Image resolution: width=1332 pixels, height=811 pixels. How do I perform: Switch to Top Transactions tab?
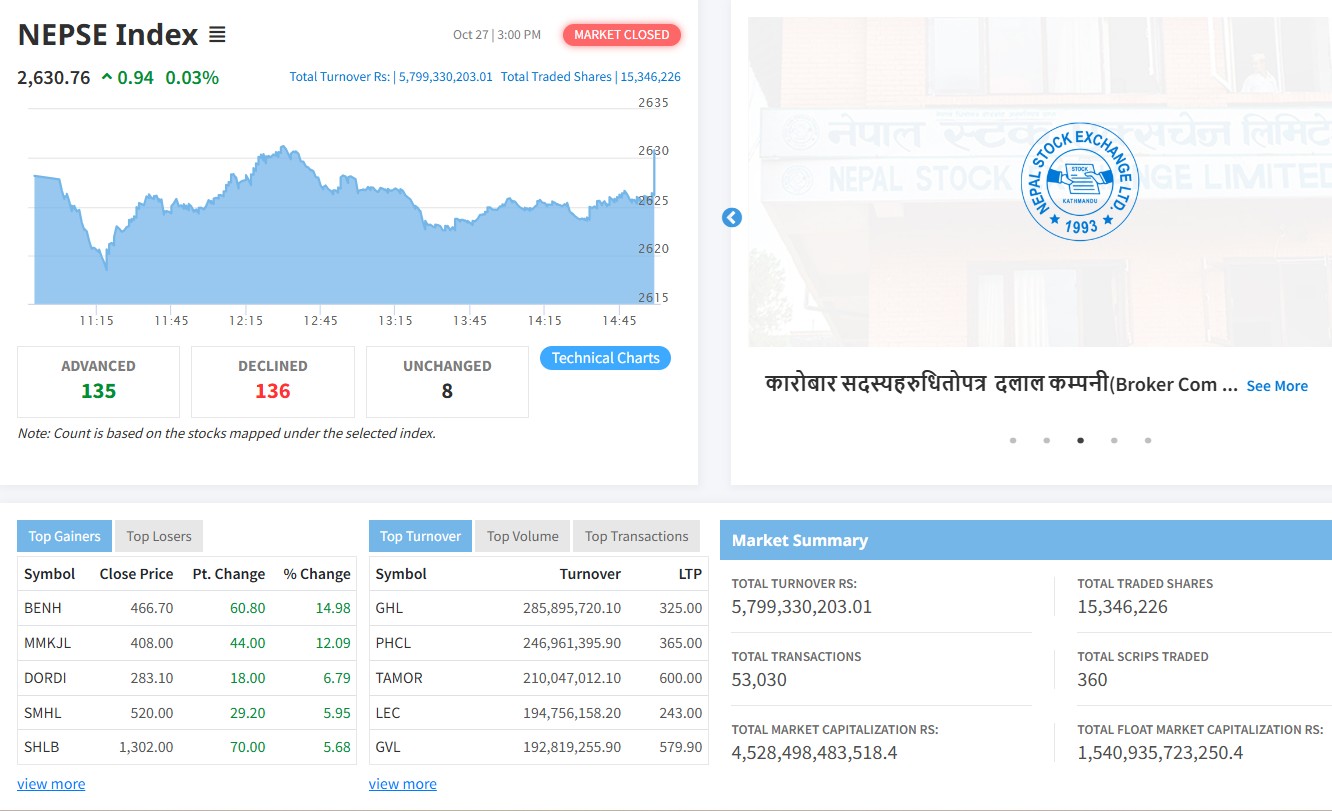point(636,536)
